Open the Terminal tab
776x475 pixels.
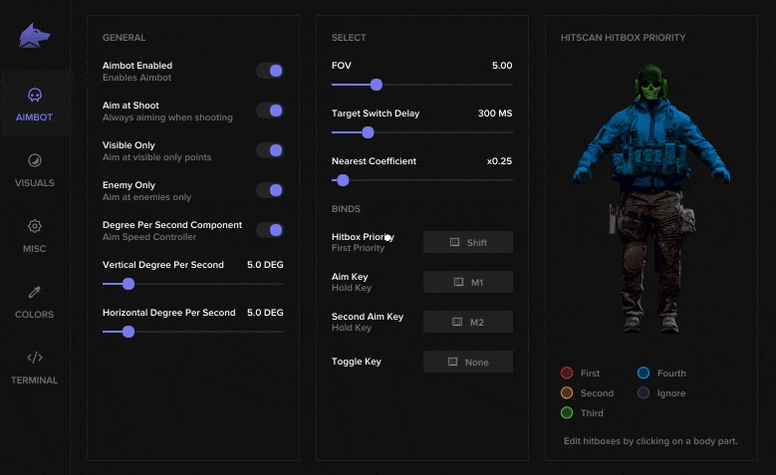[x=34, y=367]
